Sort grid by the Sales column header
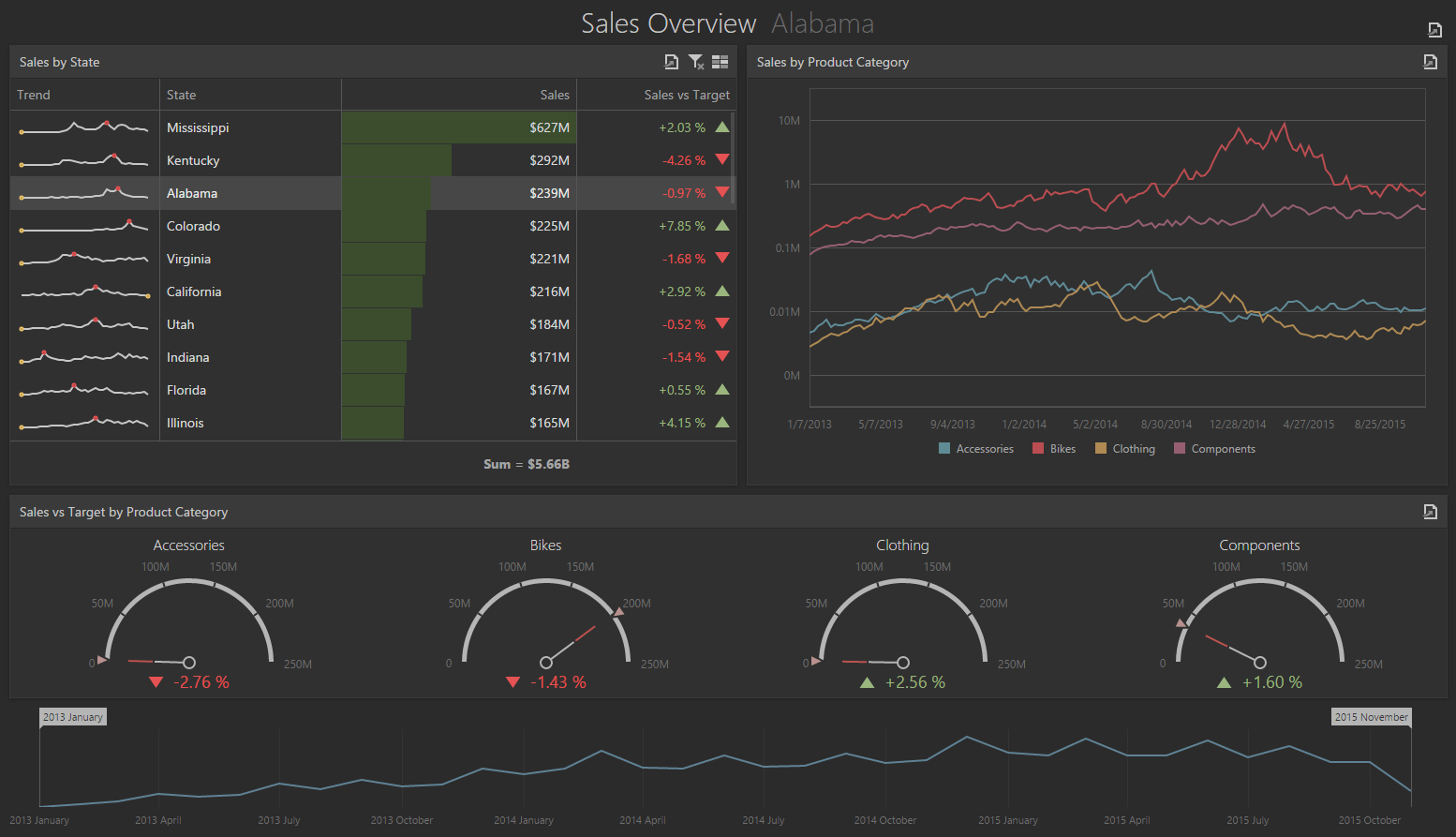The image size is (1456, 837). pos(554,95)
